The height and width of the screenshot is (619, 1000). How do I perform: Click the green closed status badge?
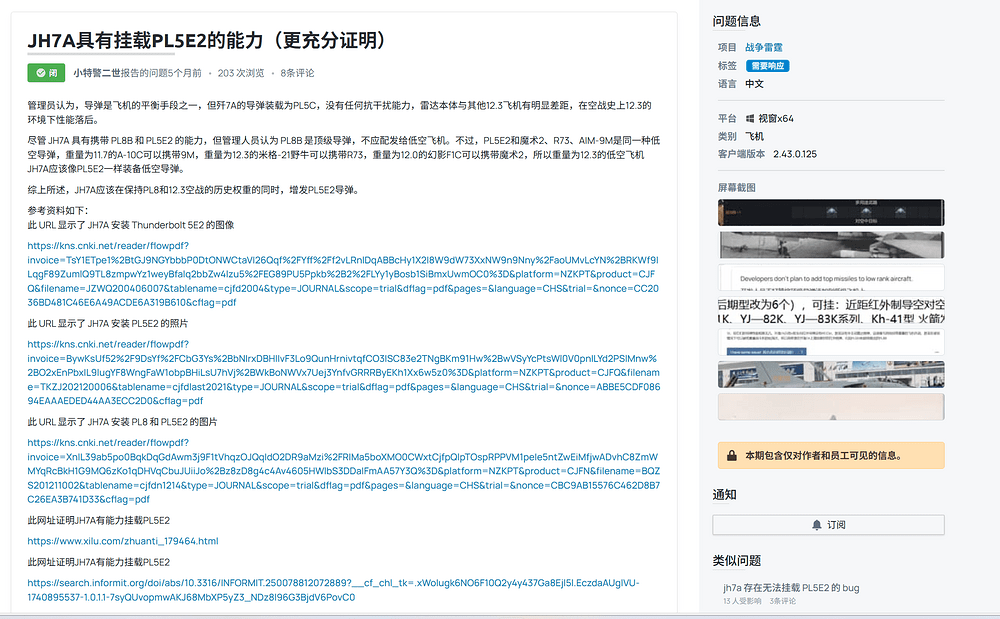coord(46,73)
